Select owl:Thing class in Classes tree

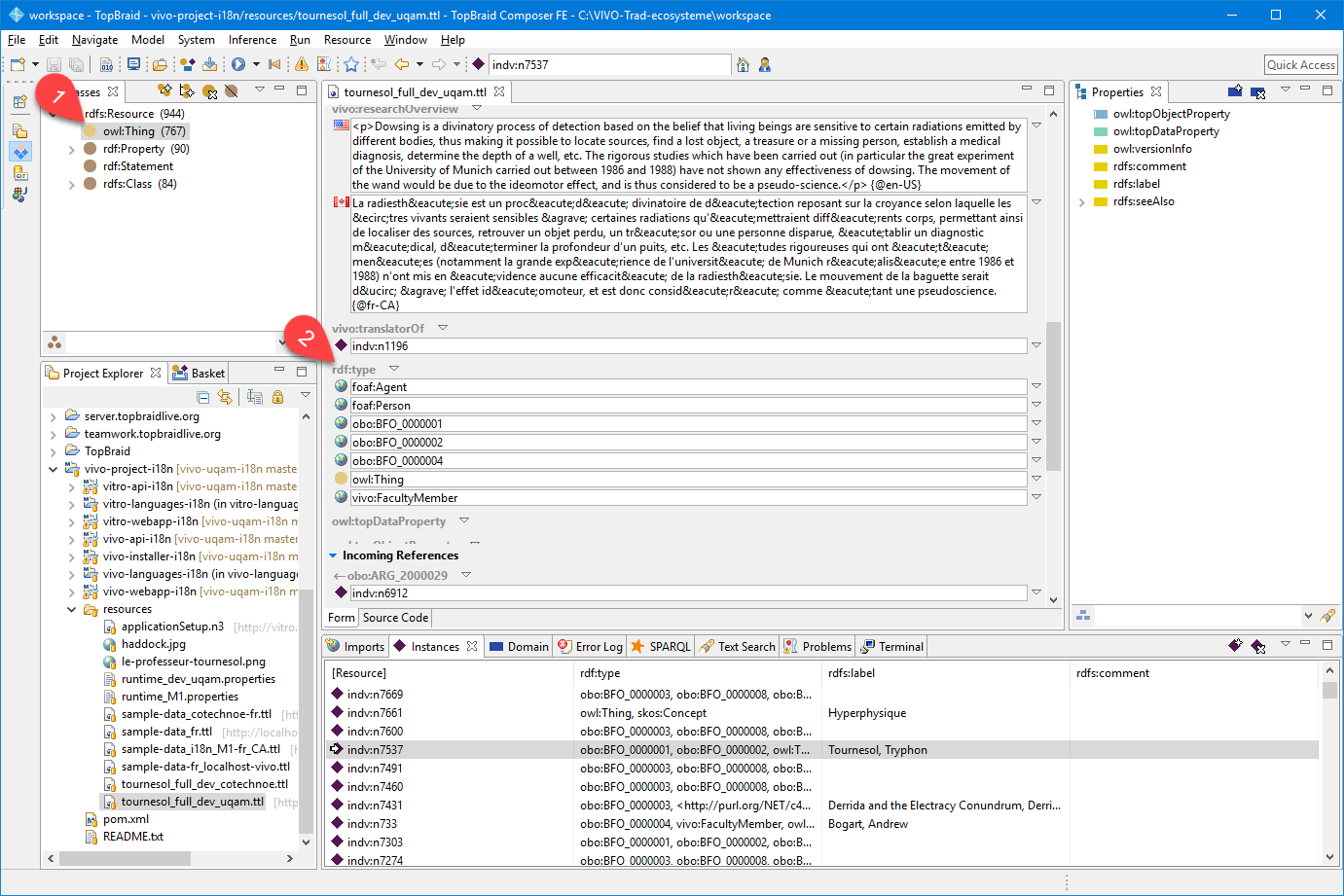[x=144, y=131]
